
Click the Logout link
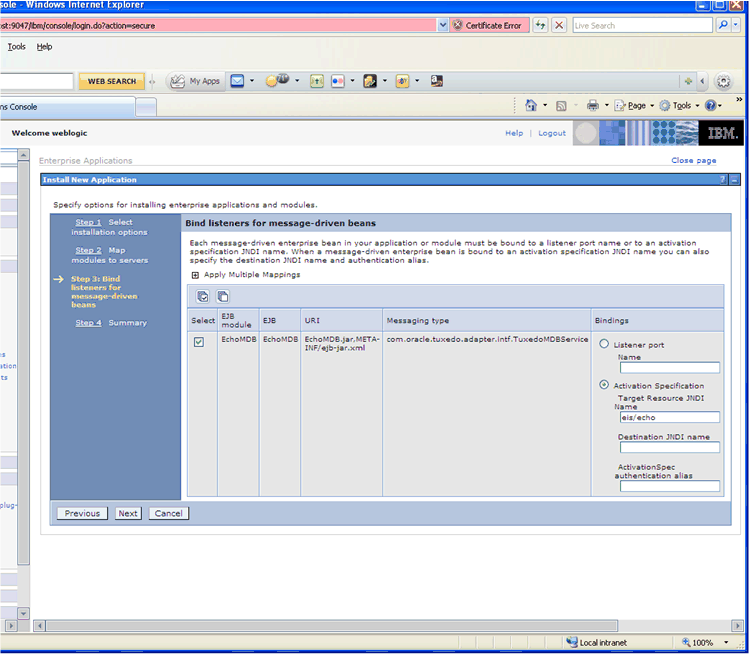tap(552, 133)
